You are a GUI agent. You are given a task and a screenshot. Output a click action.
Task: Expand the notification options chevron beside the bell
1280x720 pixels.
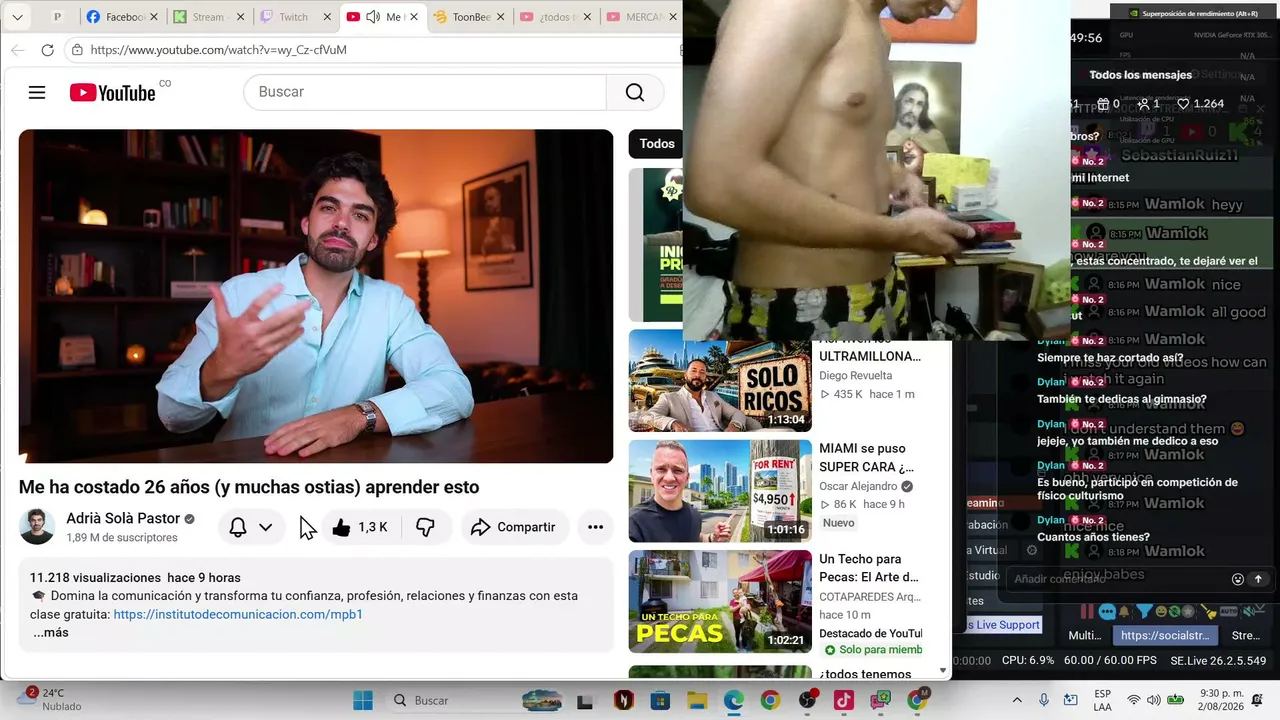pos(265,527)
